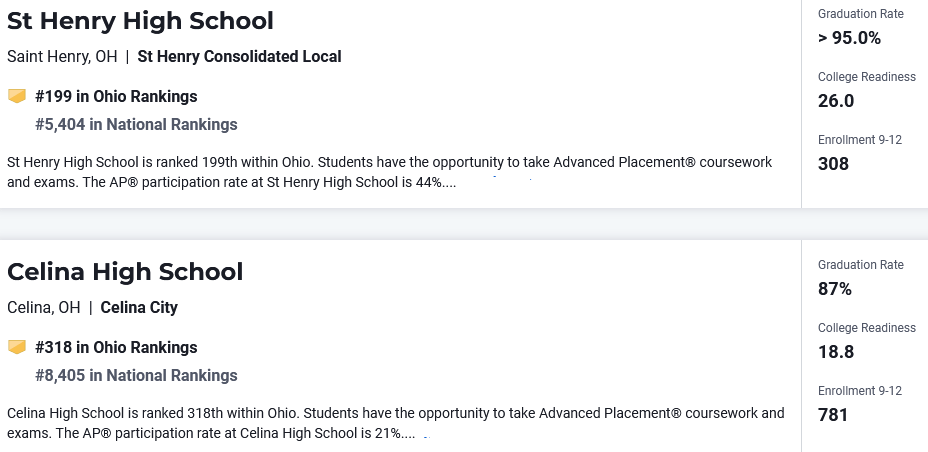Viewport: 928px width, 452px height.
Task: Click Celina's enrollment number 781
Action: (x=833, y=415)
